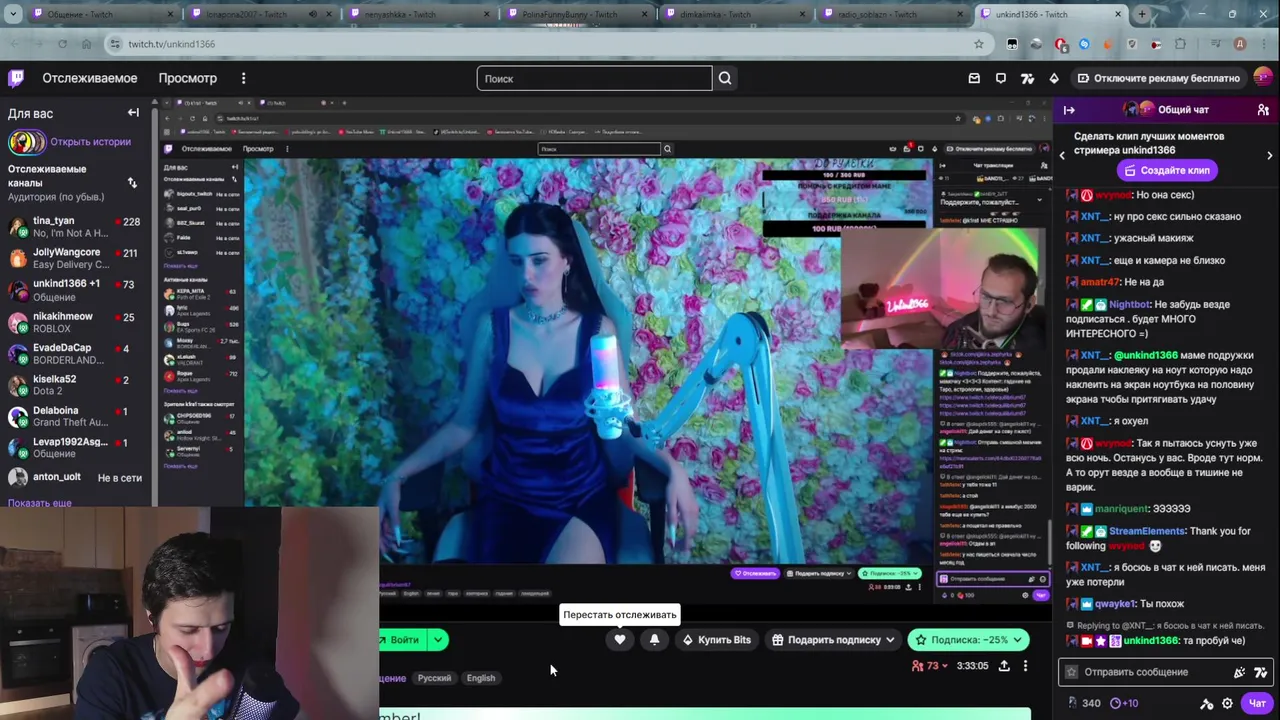
Task: Open the Chrome profile avatar 'Д'
Action: click(1240, 44)
